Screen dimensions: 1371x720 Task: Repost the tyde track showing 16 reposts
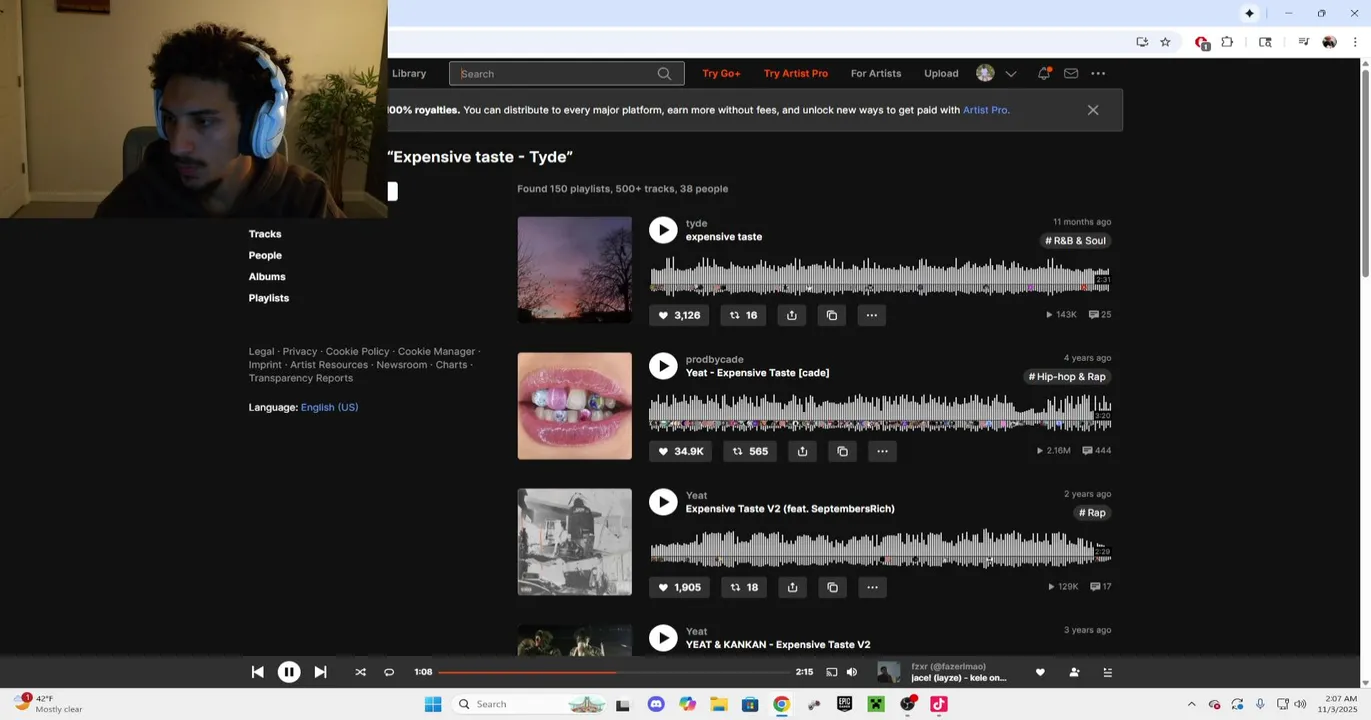point(743,315)
